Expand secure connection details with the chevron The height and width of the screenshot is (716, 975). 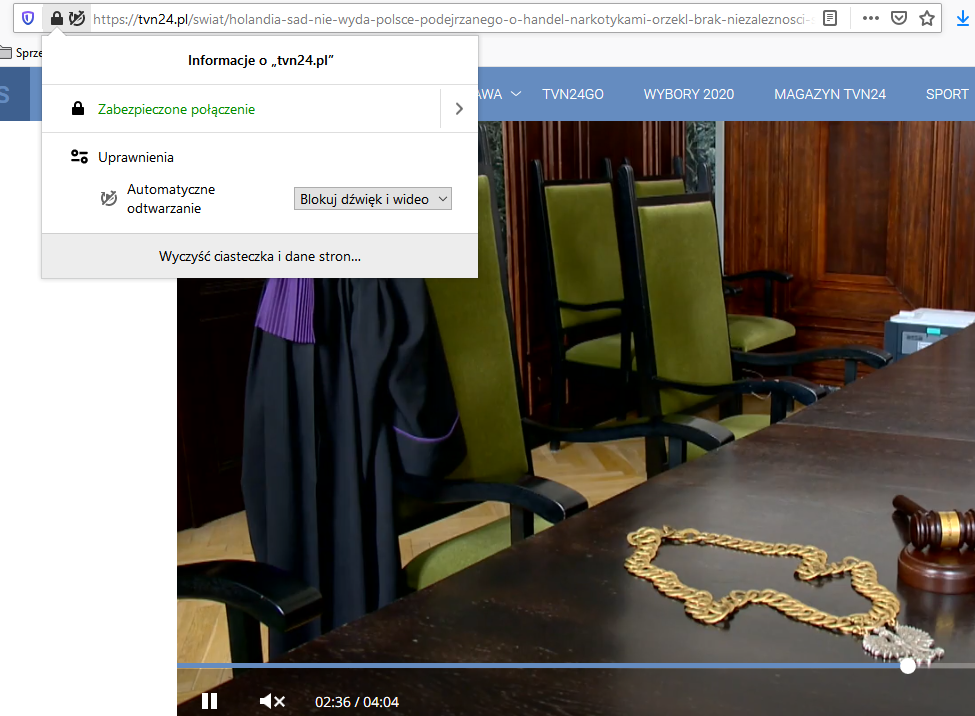tap(459, 109)
